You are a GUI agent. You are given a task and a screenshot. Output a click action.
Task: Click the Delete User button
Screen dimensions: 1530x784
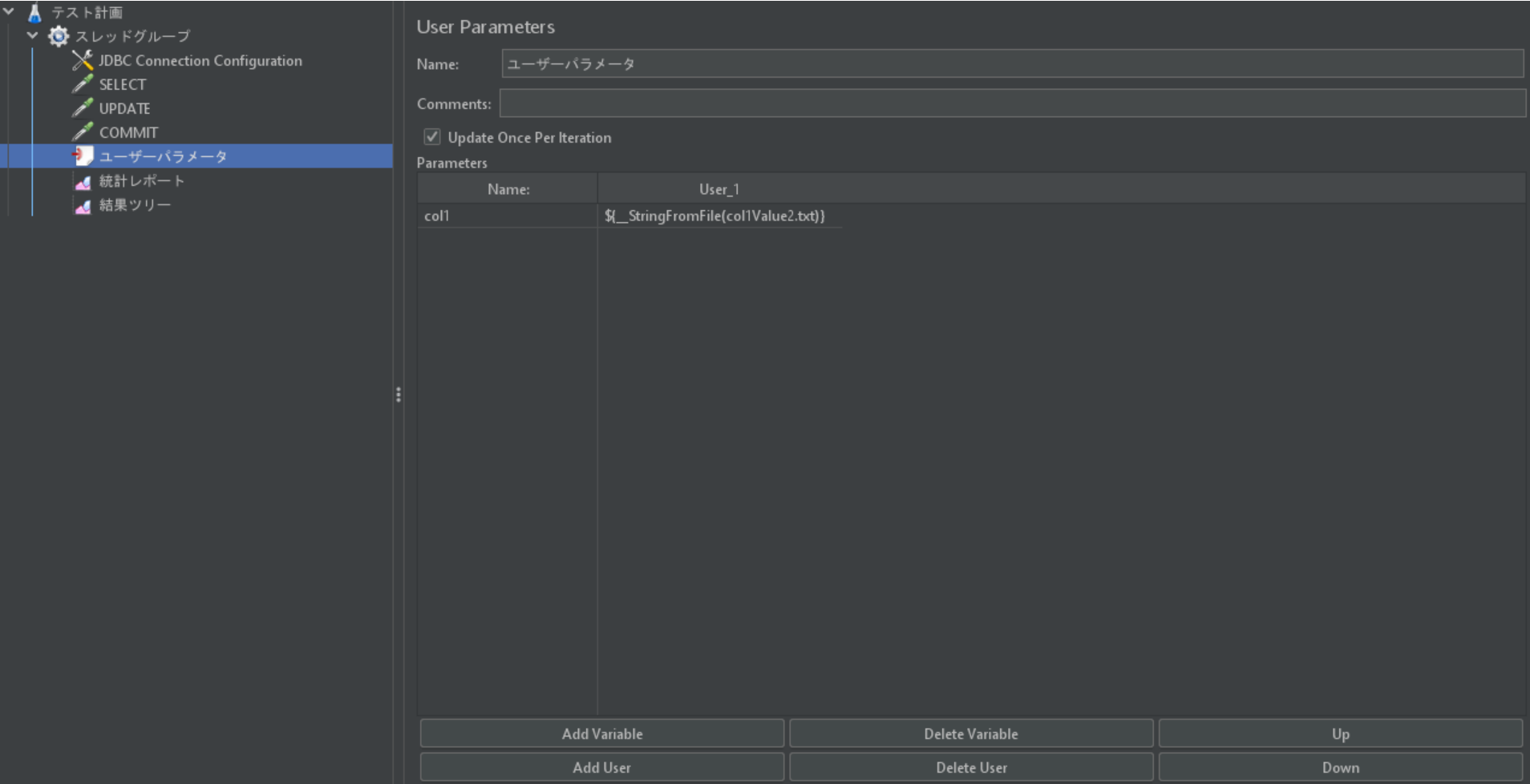pyautogui.click(x=971, y=767)
